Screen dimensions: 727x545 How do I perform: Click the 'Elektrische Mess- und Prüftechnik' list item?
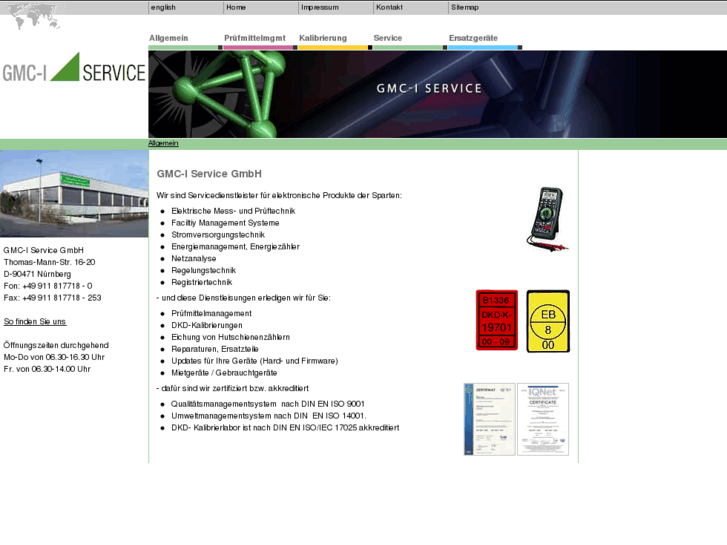pos(233,211)
